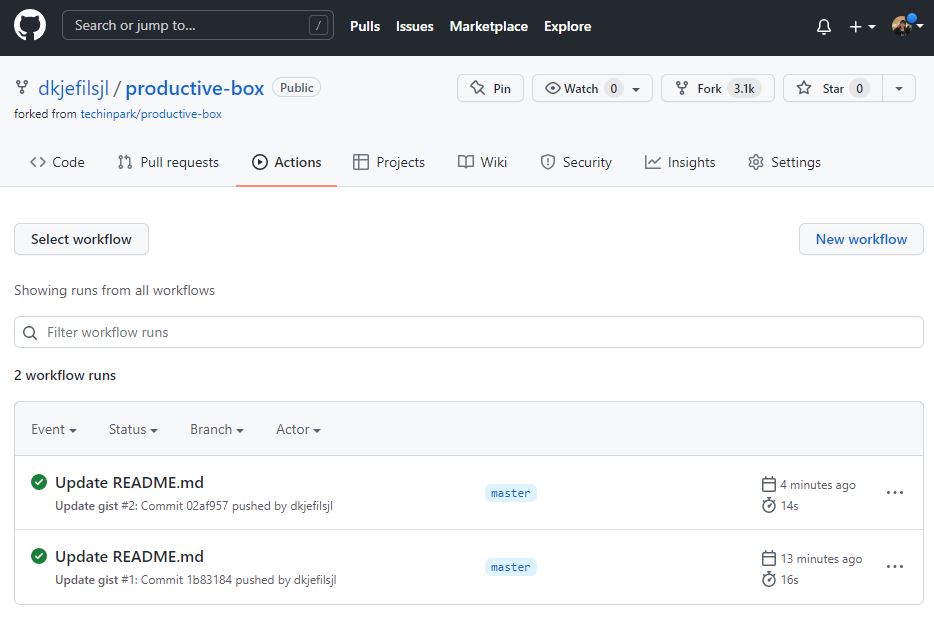Click stopwatch icon beside 16s
The height and width of the screenshot is (641, 934).
pyautogui.click(x=768, y=579)
